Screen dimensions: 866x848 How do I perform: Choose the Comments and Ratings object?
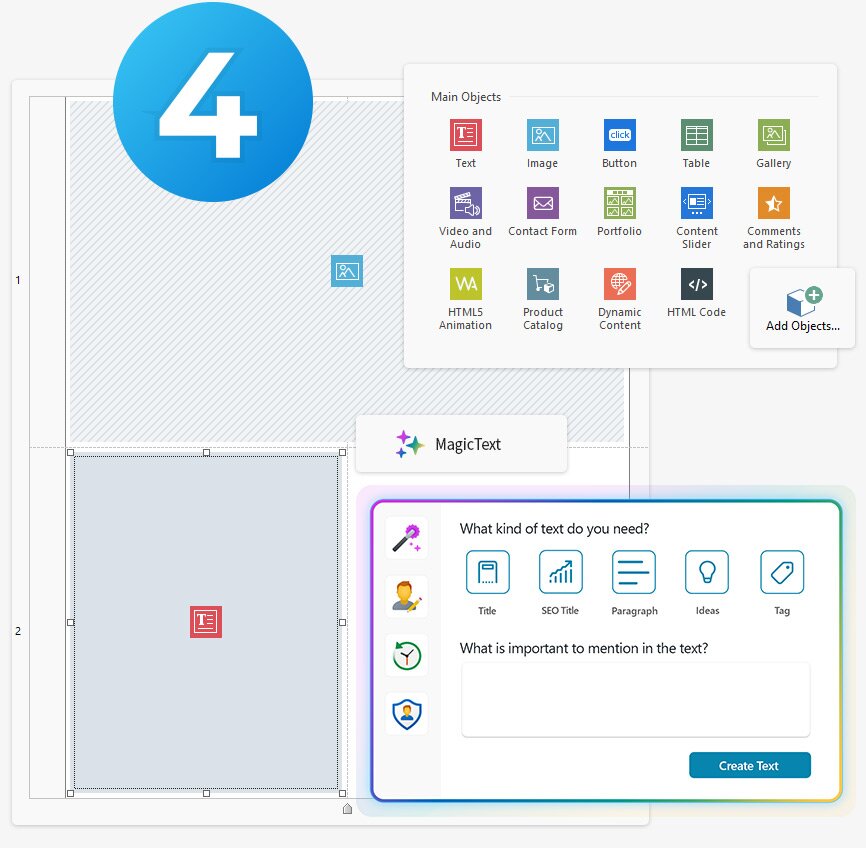(x=773, y=203)
